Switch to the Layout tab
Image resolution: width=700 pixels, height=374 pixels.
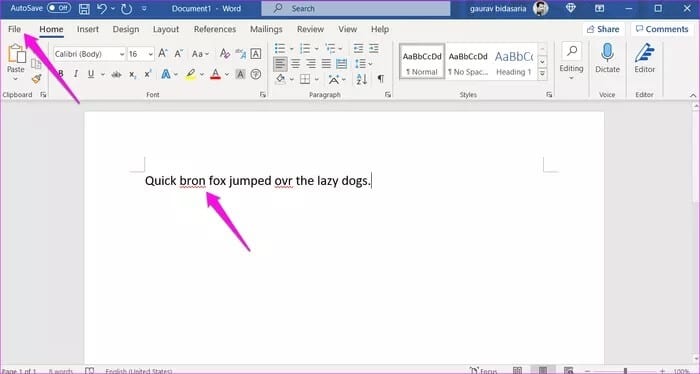pyautogui.click(x=166, y=29)
